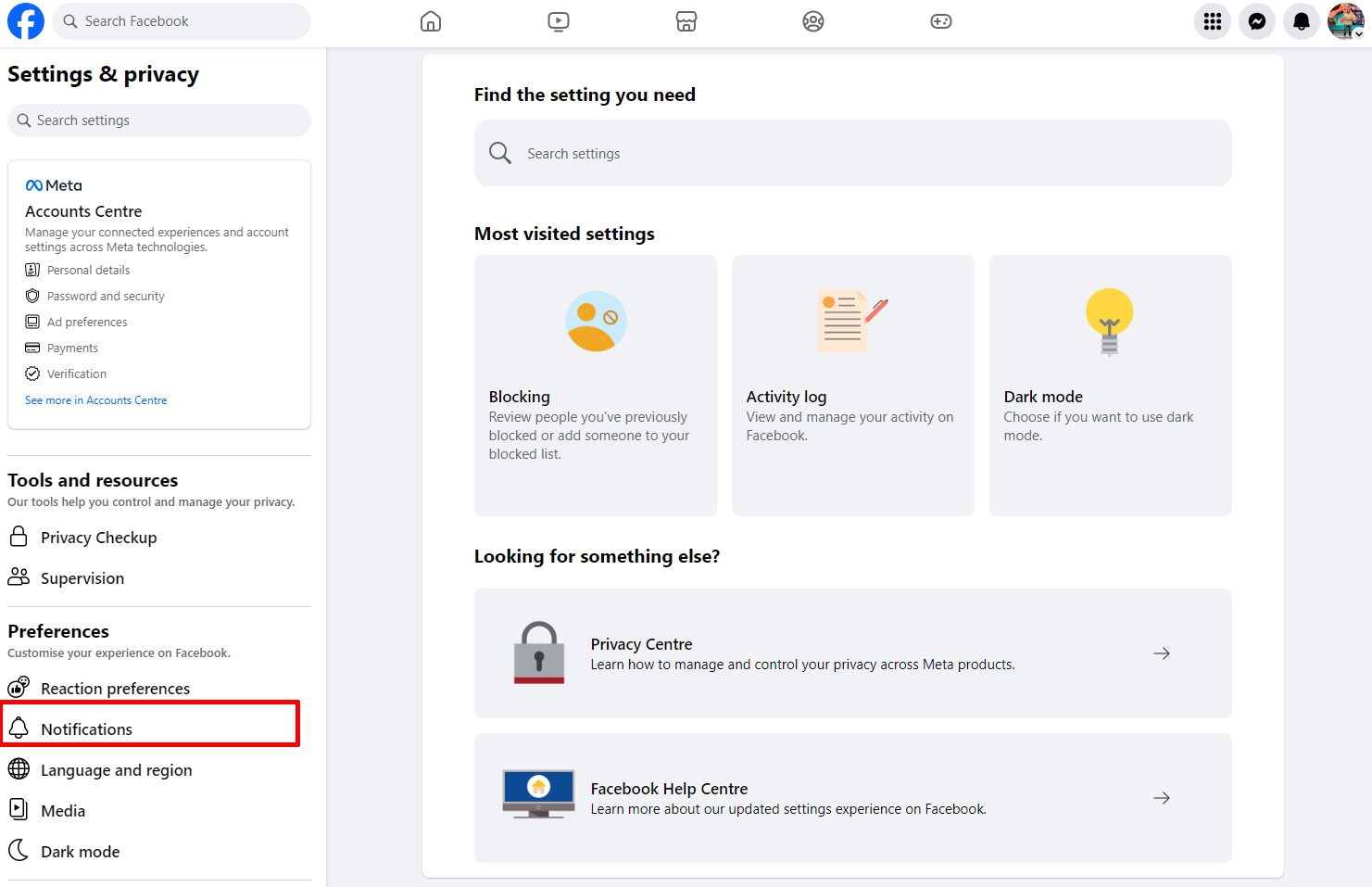
Task: Expand the profile picture account menu
Action: click(x=1345, y=21)
